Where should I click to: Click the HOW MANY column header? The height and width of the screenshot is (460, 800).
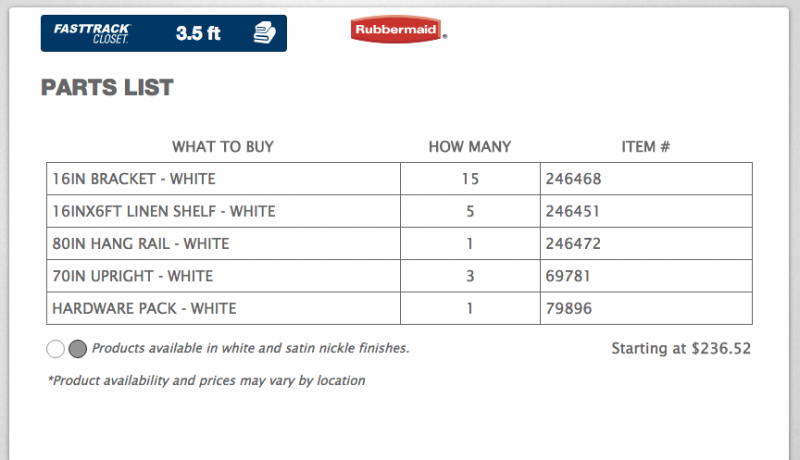(x=469, y=147)
